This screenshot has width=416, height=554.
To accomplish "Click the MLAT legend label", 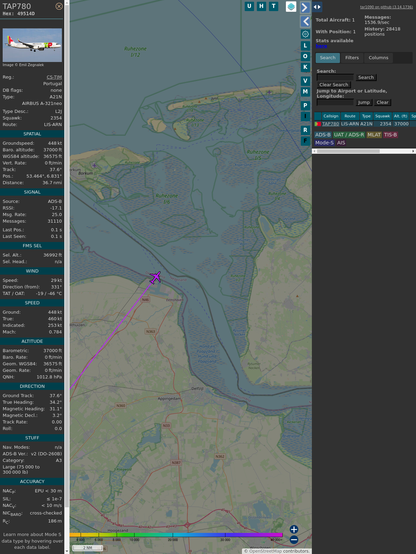I will click(x=374, y=135).
